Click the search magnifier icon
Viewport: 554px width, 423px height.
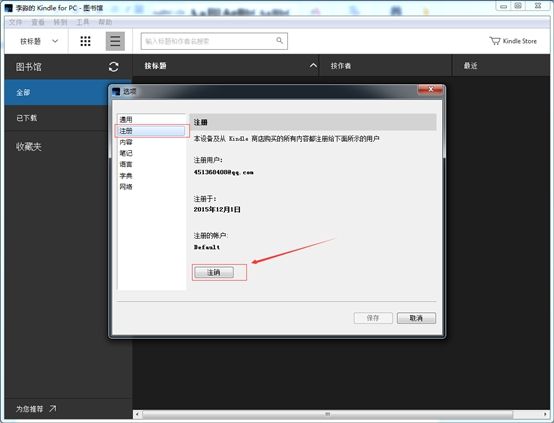click(279, 41)
